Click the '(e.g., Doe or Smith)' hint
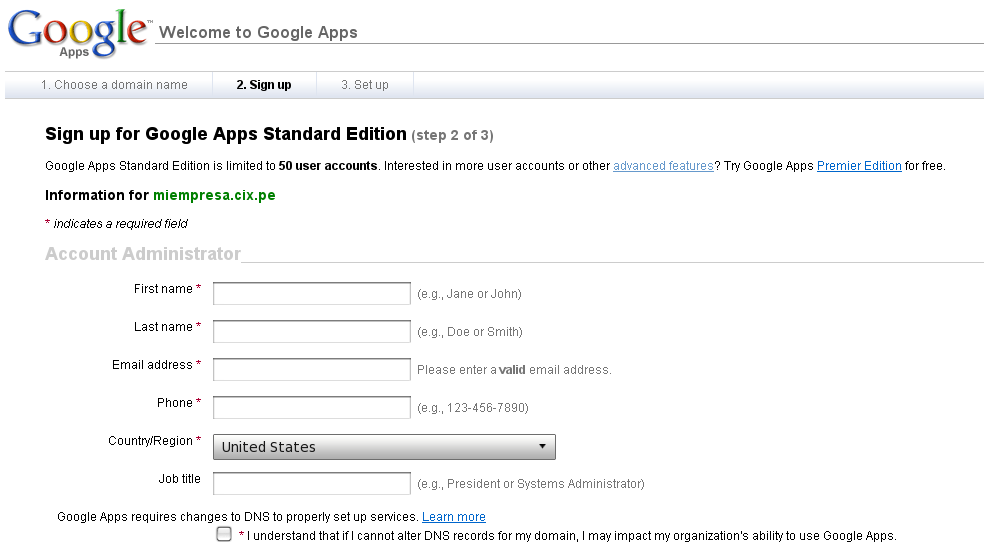 tap(469, 332)
